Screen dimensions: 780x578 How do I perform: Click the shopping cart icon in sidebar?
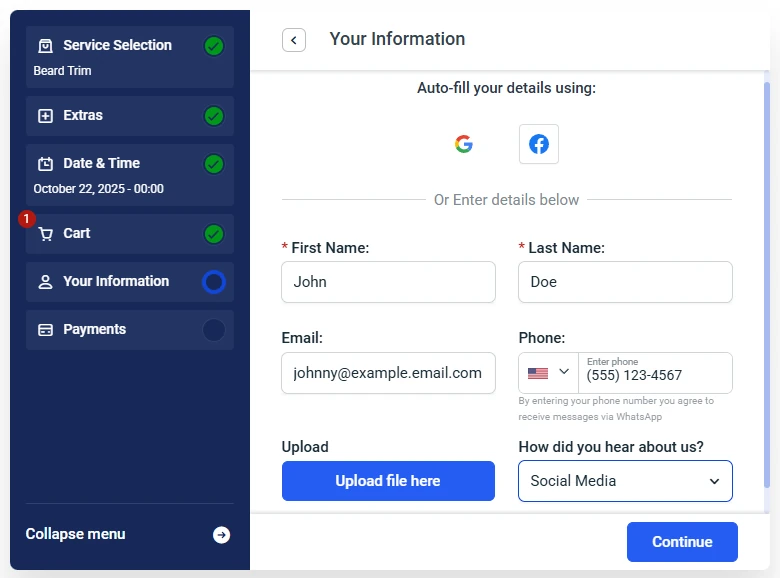(x=45, y=234)
